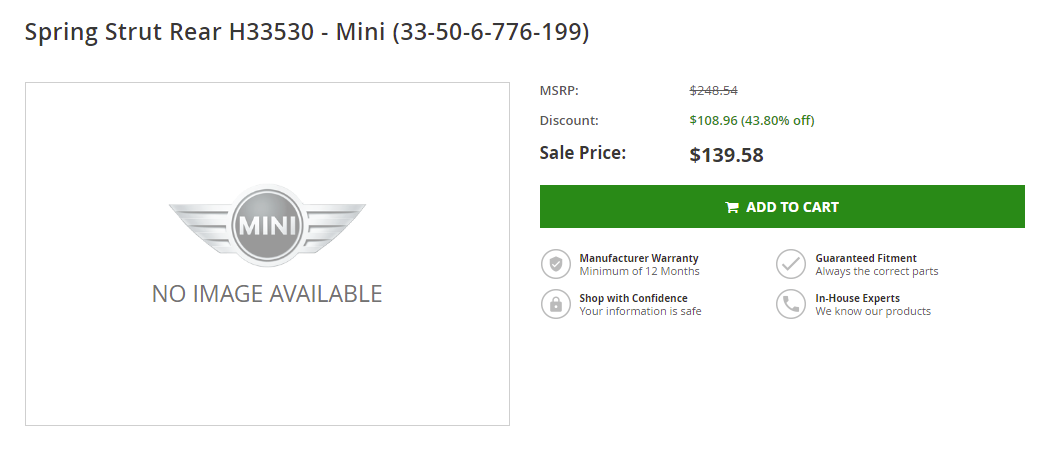Click the product title Spring Strut Rear H33530

(306, 32)
